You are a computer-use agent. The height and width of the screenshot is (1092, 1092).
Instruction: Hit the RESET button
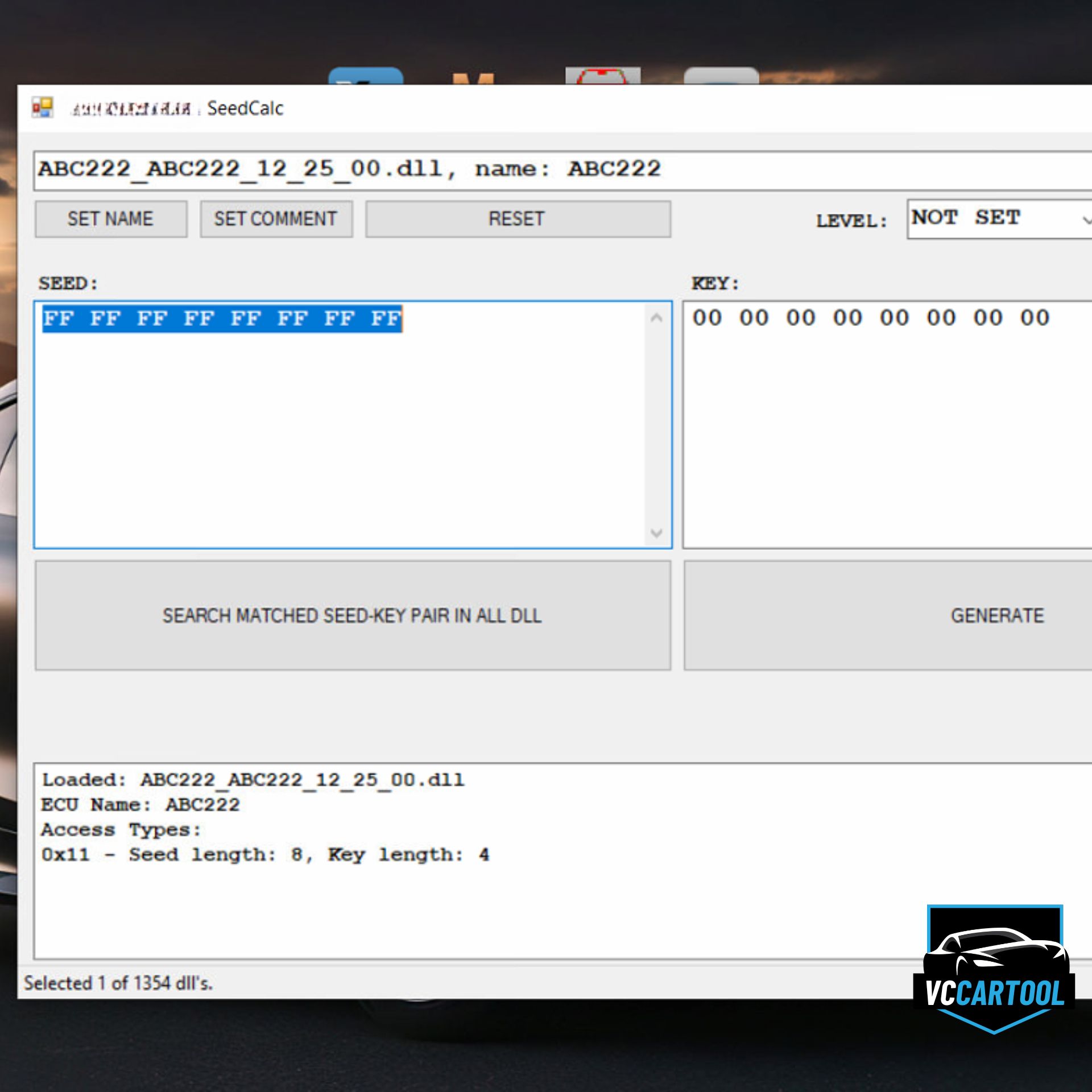click(x=518, y=219)
